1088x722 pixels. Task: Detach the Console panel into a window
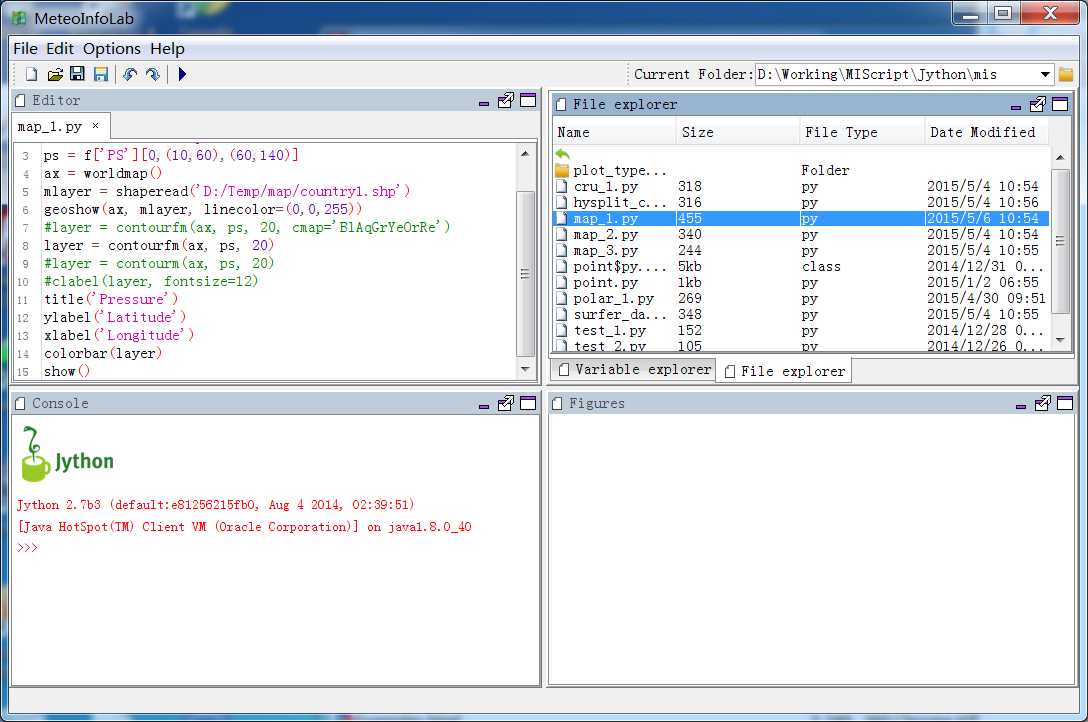click(x=506, y=403)
